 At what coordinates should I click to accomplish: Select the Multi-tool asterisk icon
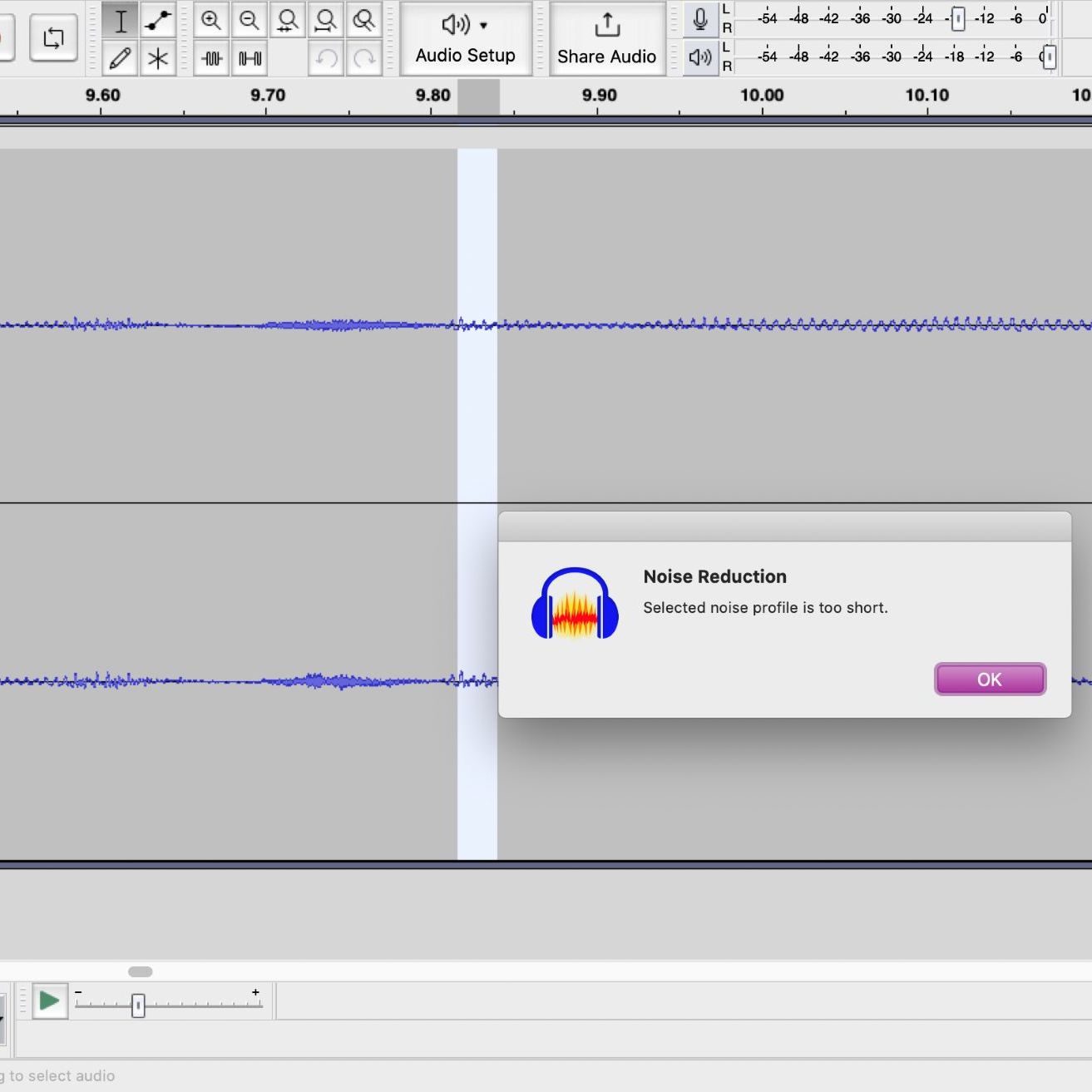[157, 58]
